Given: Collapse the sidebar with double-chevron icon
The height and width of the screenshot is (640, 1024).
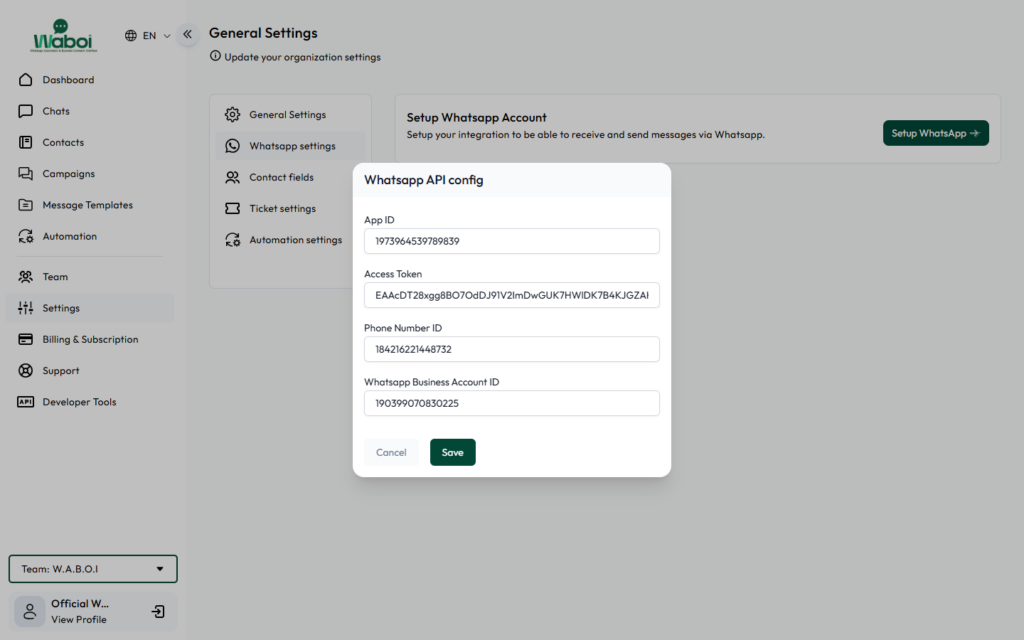Looking at the screenshot, I should pos(187,35).
